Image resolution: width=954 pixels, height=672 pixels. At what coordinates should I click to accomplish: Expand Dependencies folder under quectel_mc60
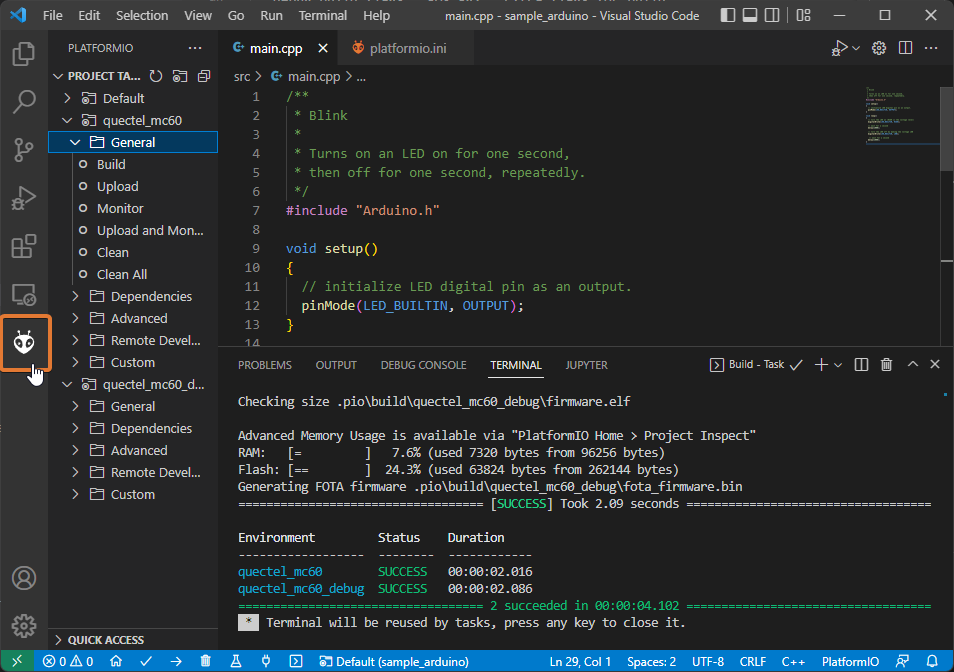click(x=75, y=296)
